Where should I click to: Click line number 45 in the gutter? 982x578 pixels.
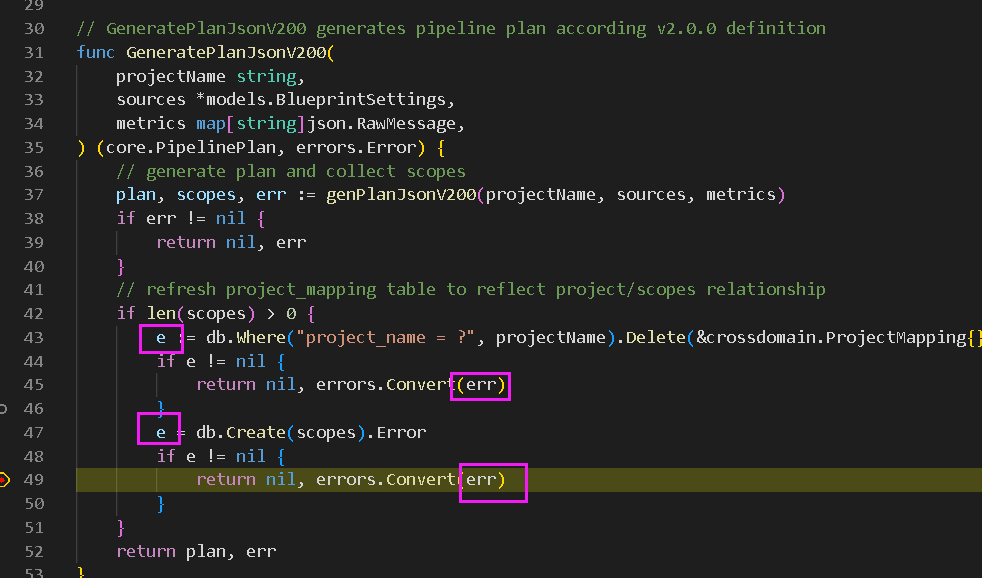point(34,384)
